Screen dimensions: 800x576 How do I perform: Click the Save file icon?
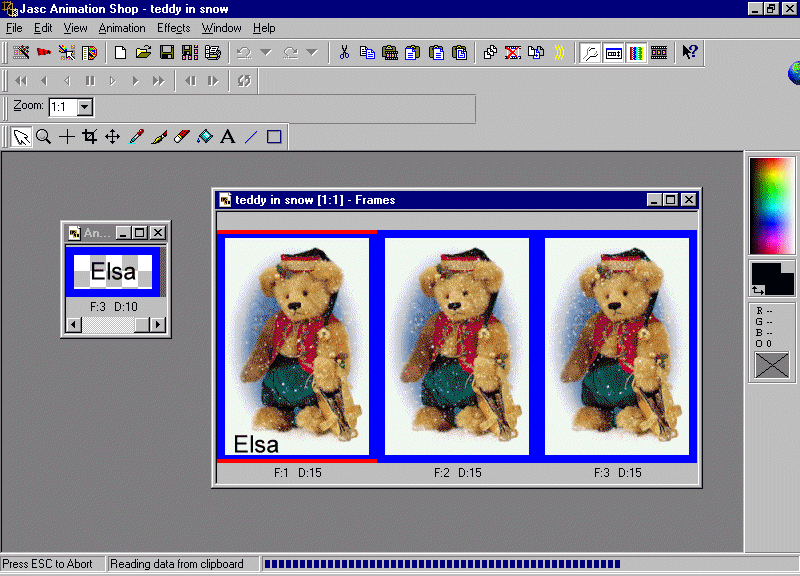pos(167,52)
